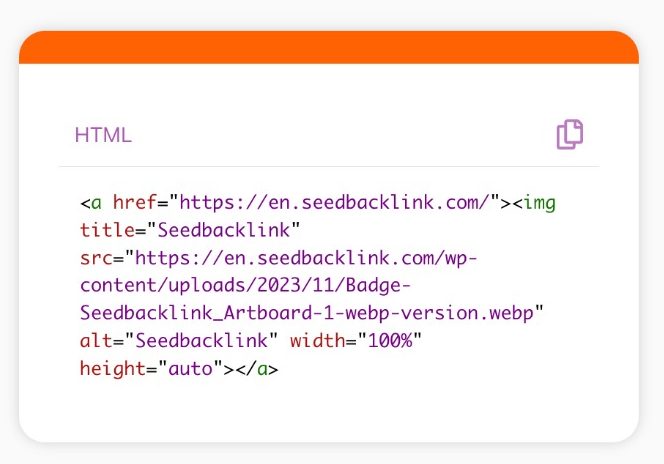Select the opening <a tag
The width and height of the screenshot is (664, 464).
(91, 203)
